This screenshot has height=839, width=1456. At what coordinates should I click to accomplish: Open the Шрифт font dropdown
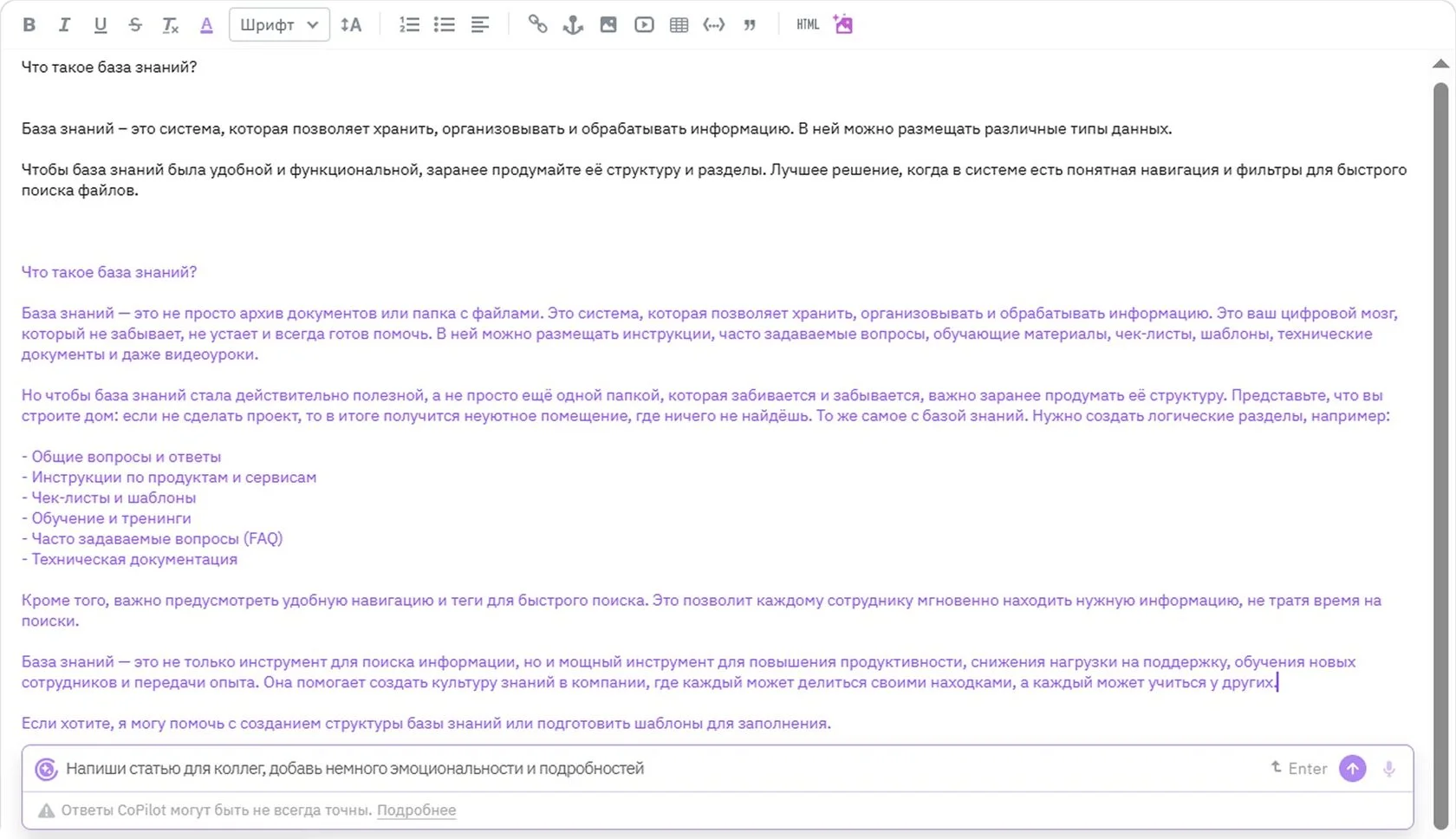tap(279, 25)
